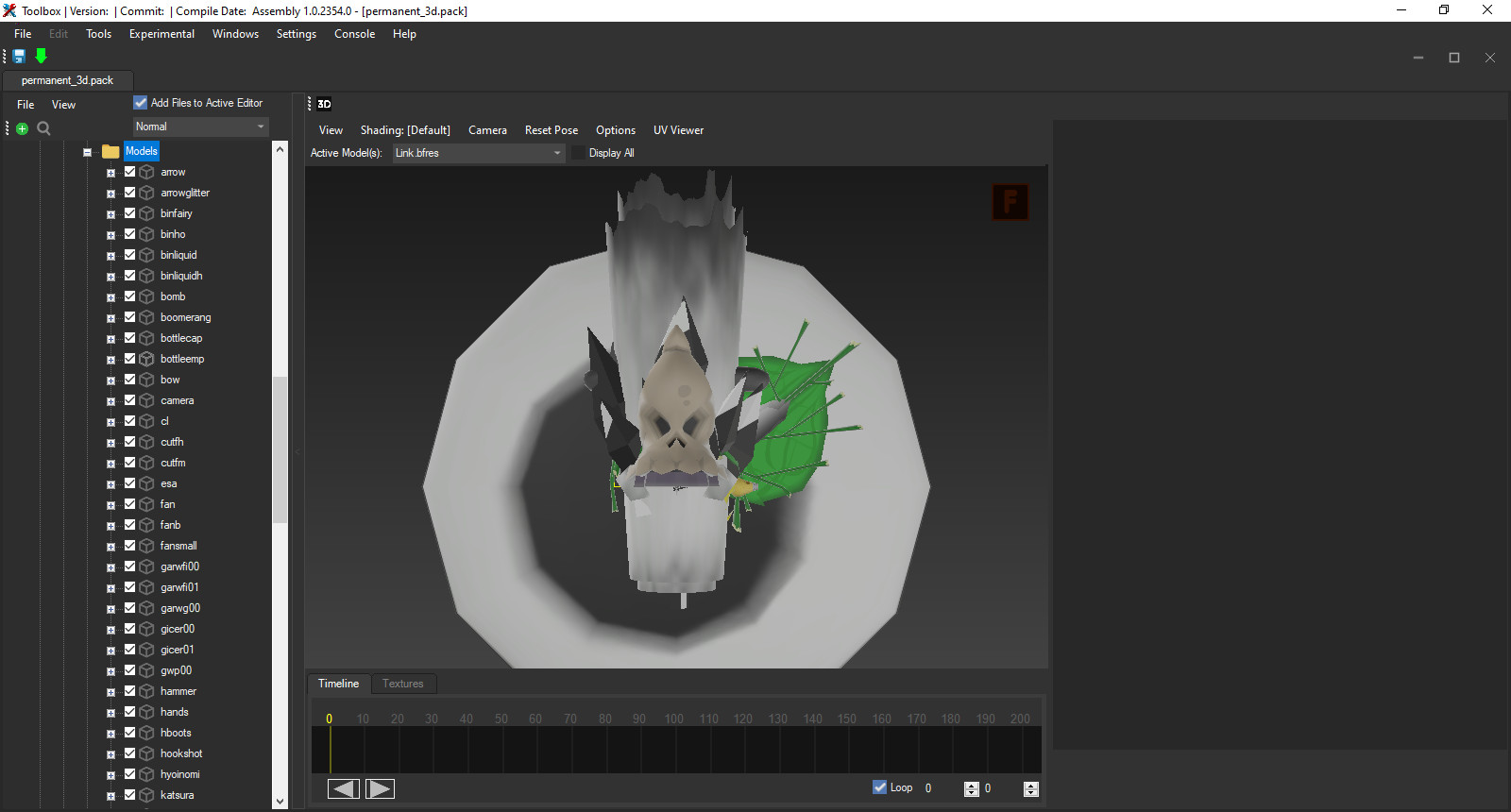Image resolution: width=1511 pixels, height=812 pixels.
Task: Open the UV Viewer
Action: 679,130
